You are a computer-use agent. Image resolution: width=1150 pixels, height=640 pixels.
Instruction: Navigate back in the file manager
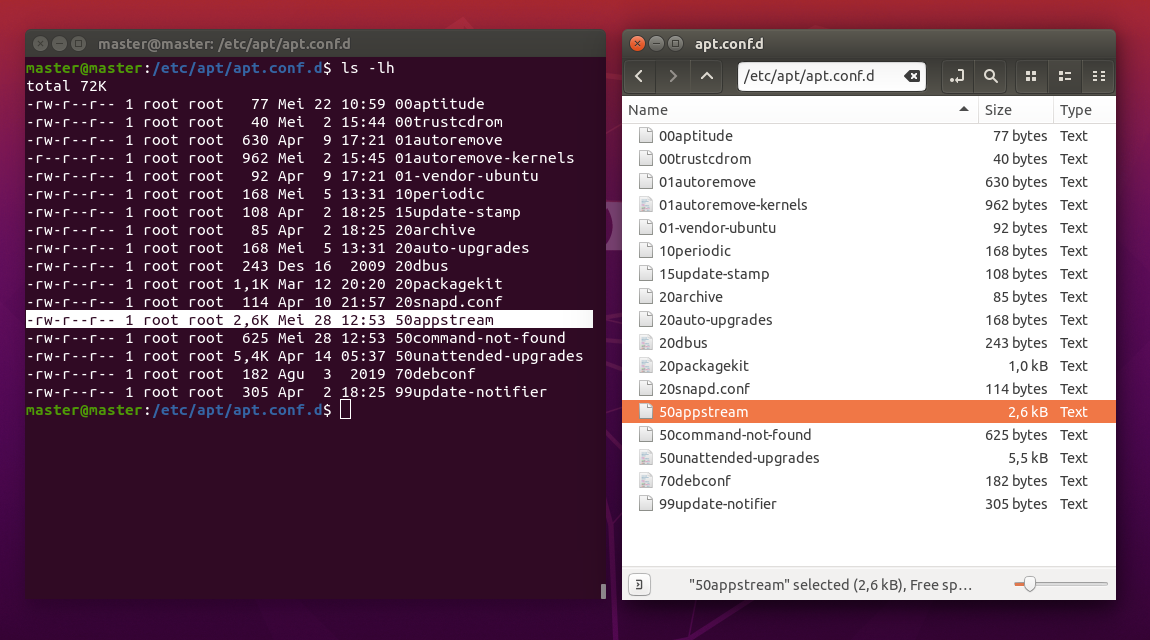[639, 76]
